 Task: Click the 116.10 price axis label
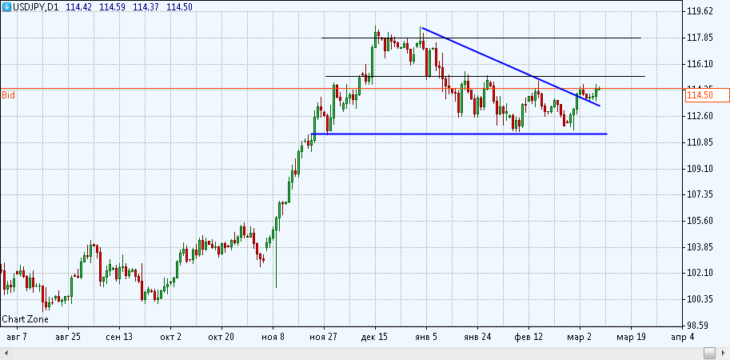(700, 64)
